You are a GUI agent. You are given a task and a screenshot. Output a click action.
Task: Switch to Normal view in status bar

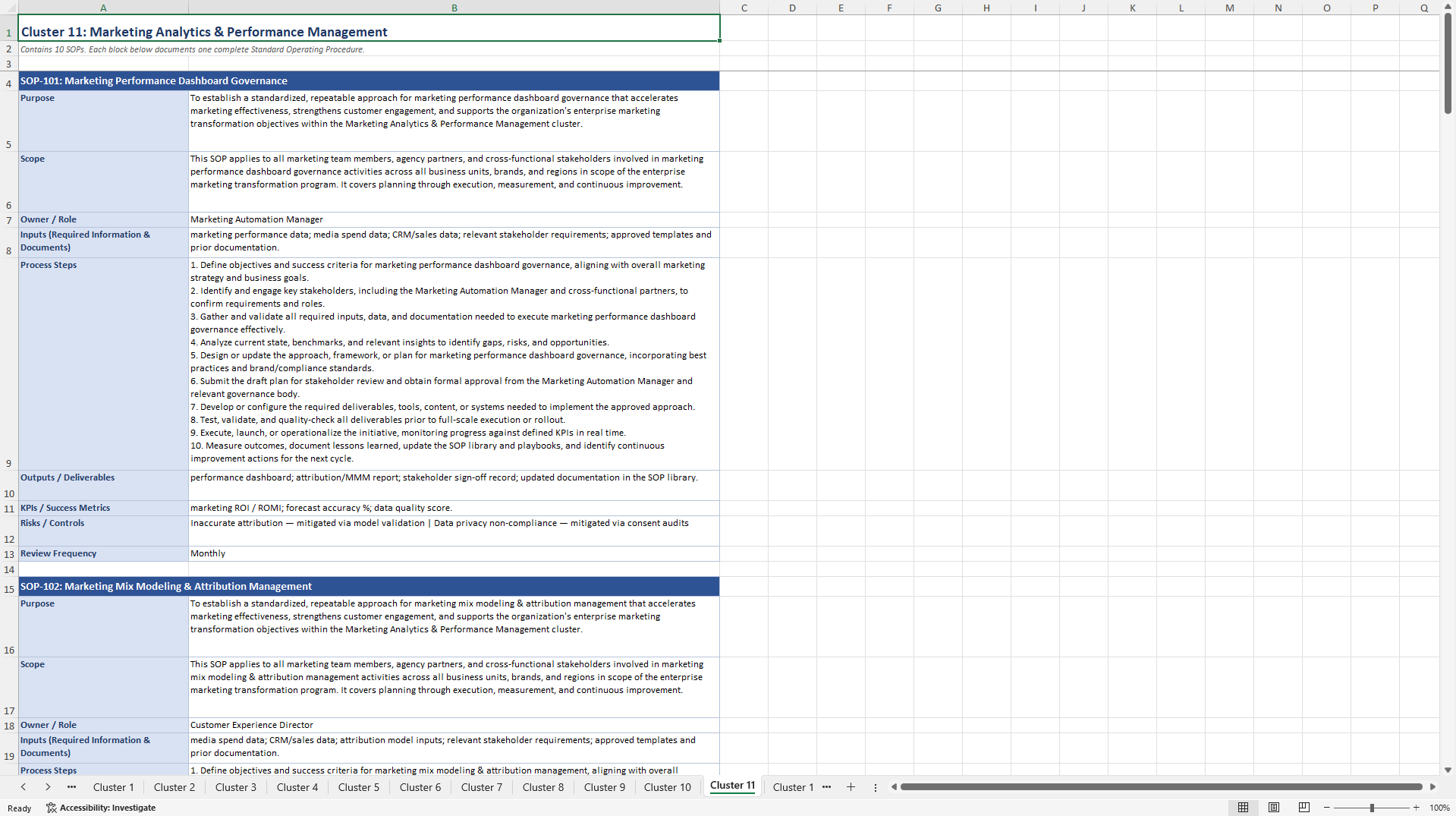[x=1243, y=808]
